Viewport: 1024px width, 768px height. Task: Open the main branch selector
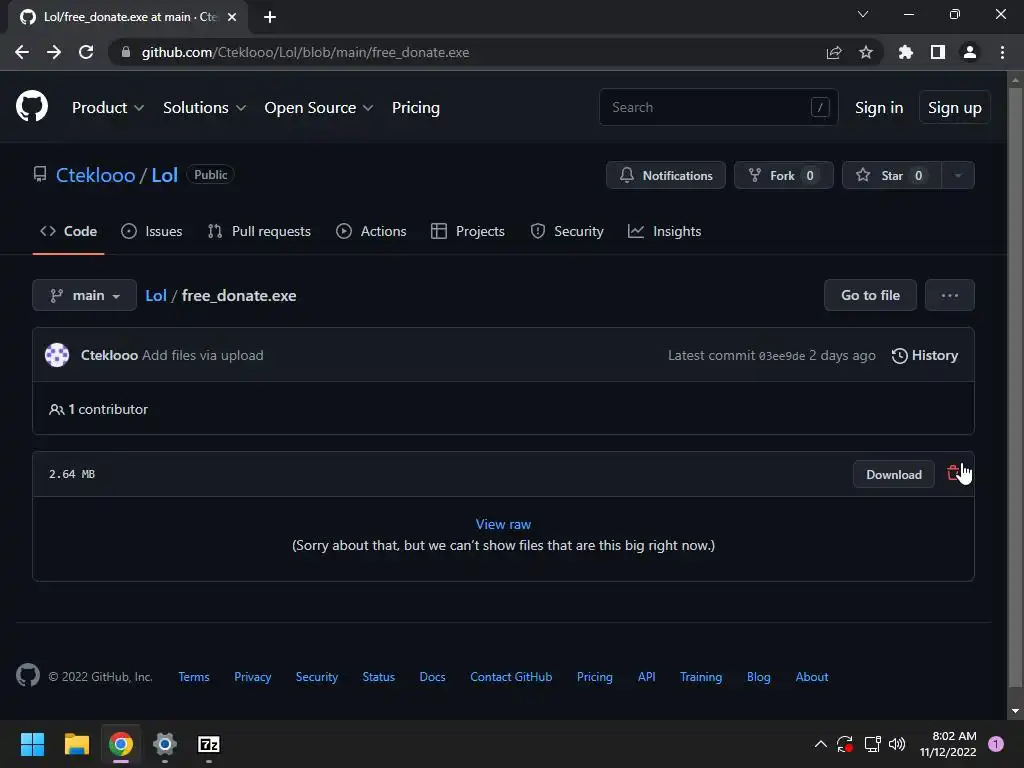(x=84, y=295)
